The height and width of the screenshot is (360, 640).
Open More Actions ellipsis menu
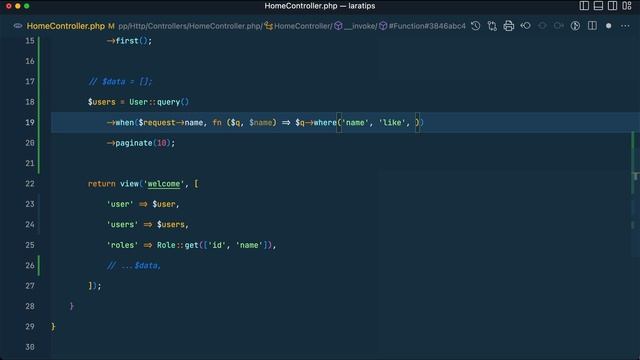pyautogui.click(x=625, y=26)
